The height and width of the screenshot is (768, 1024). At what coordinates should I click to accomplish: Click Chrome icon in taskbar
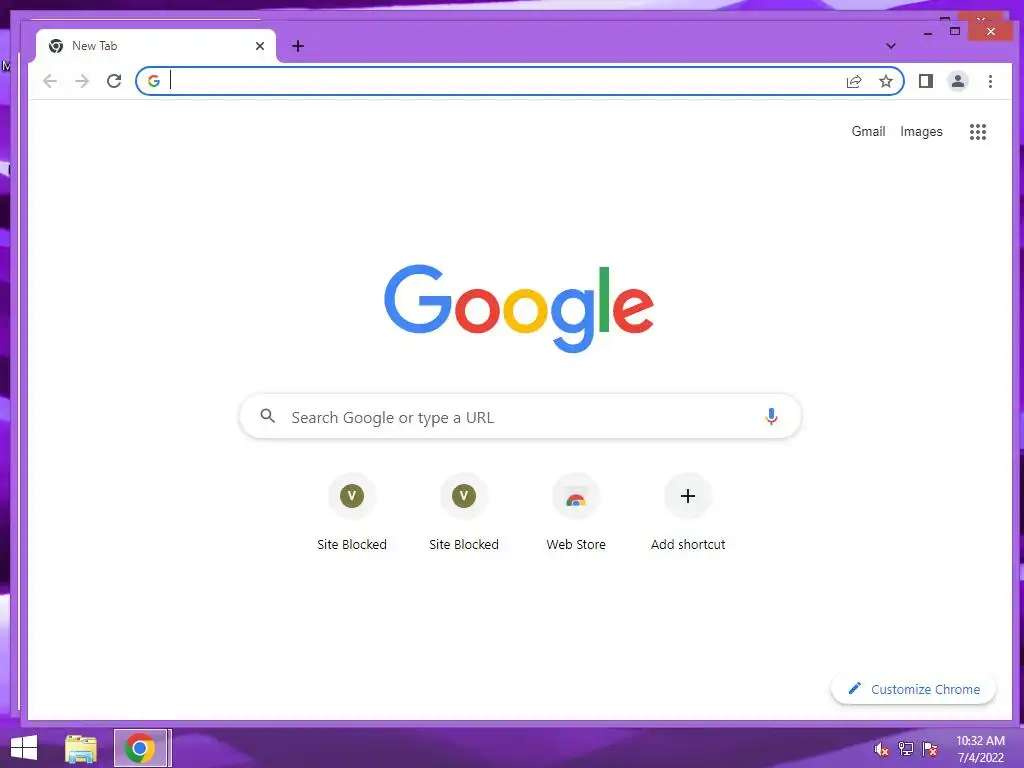pyautogui.click(x=140, y=748)
